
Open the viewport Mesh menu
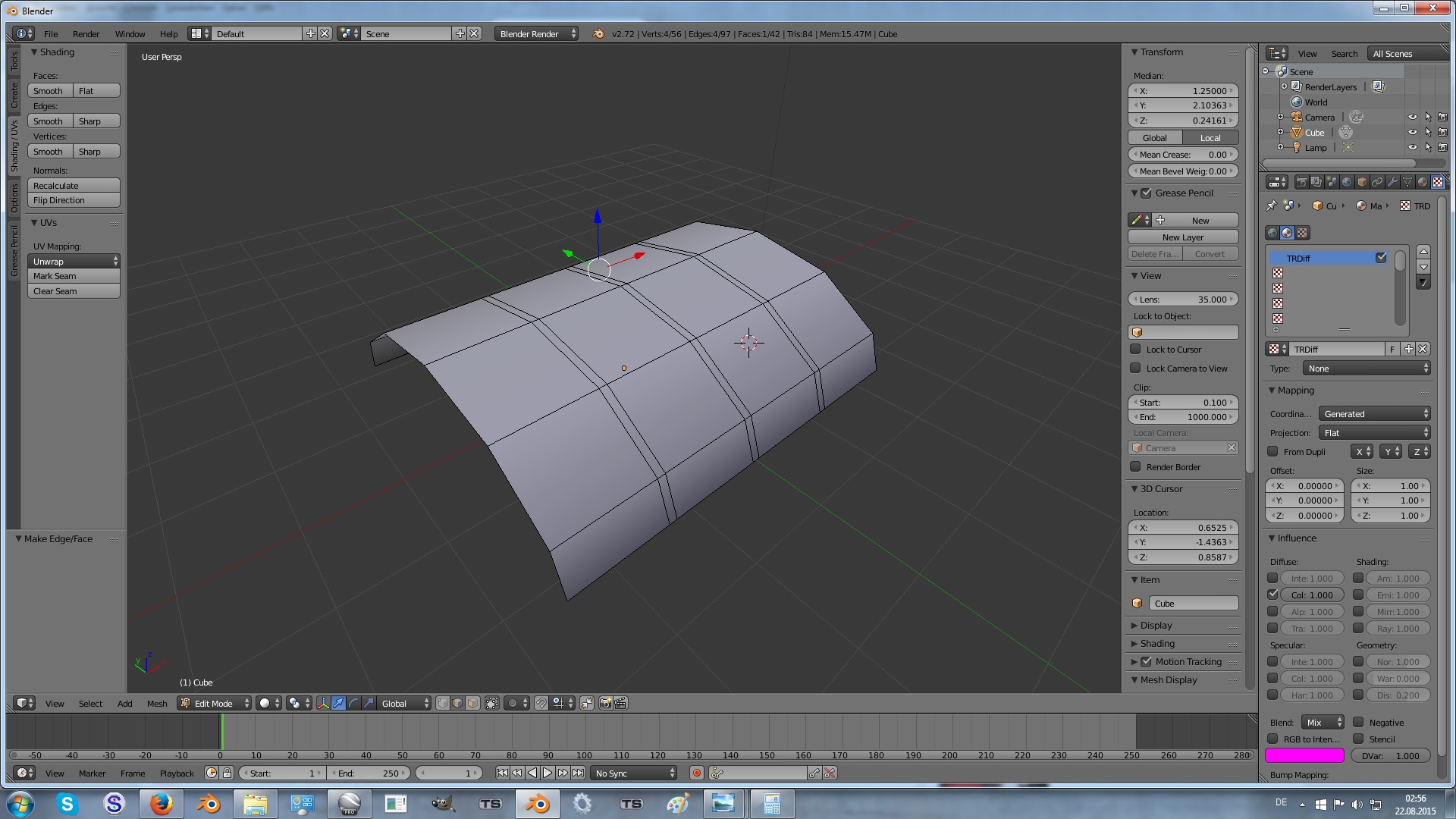(157, 704)
